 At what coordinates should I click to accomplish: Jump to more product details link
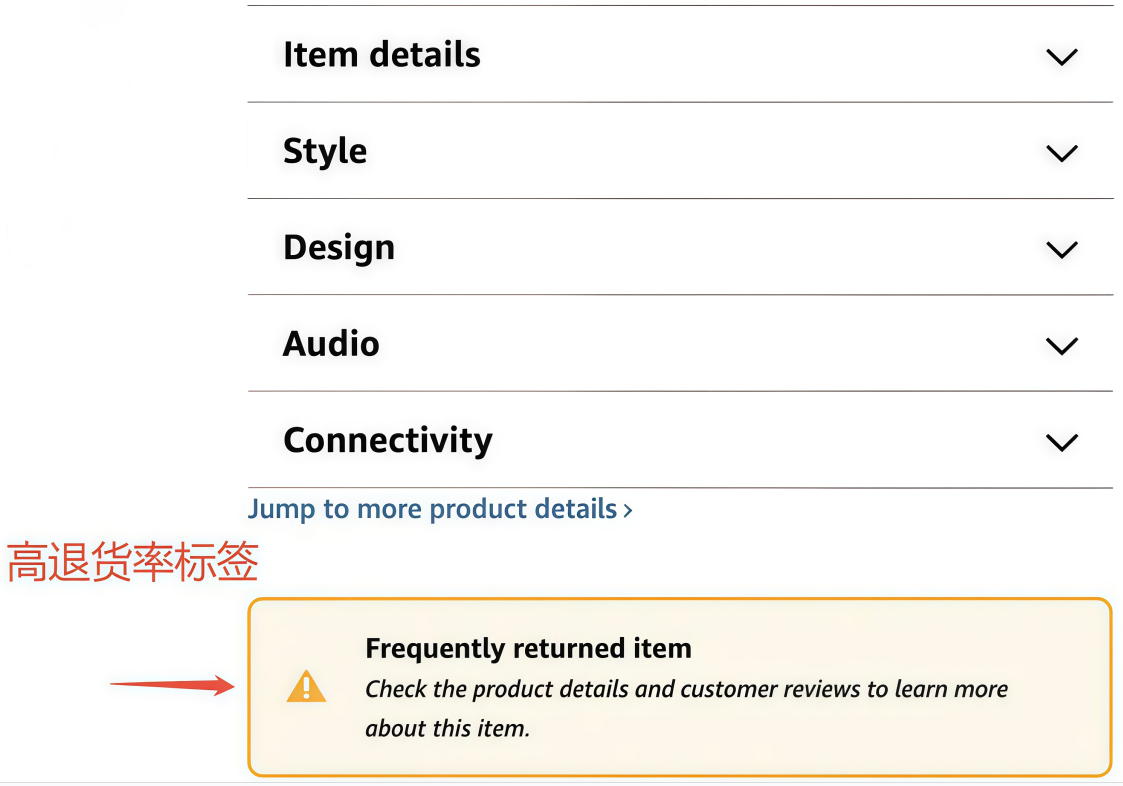click(x=432, y=509)
